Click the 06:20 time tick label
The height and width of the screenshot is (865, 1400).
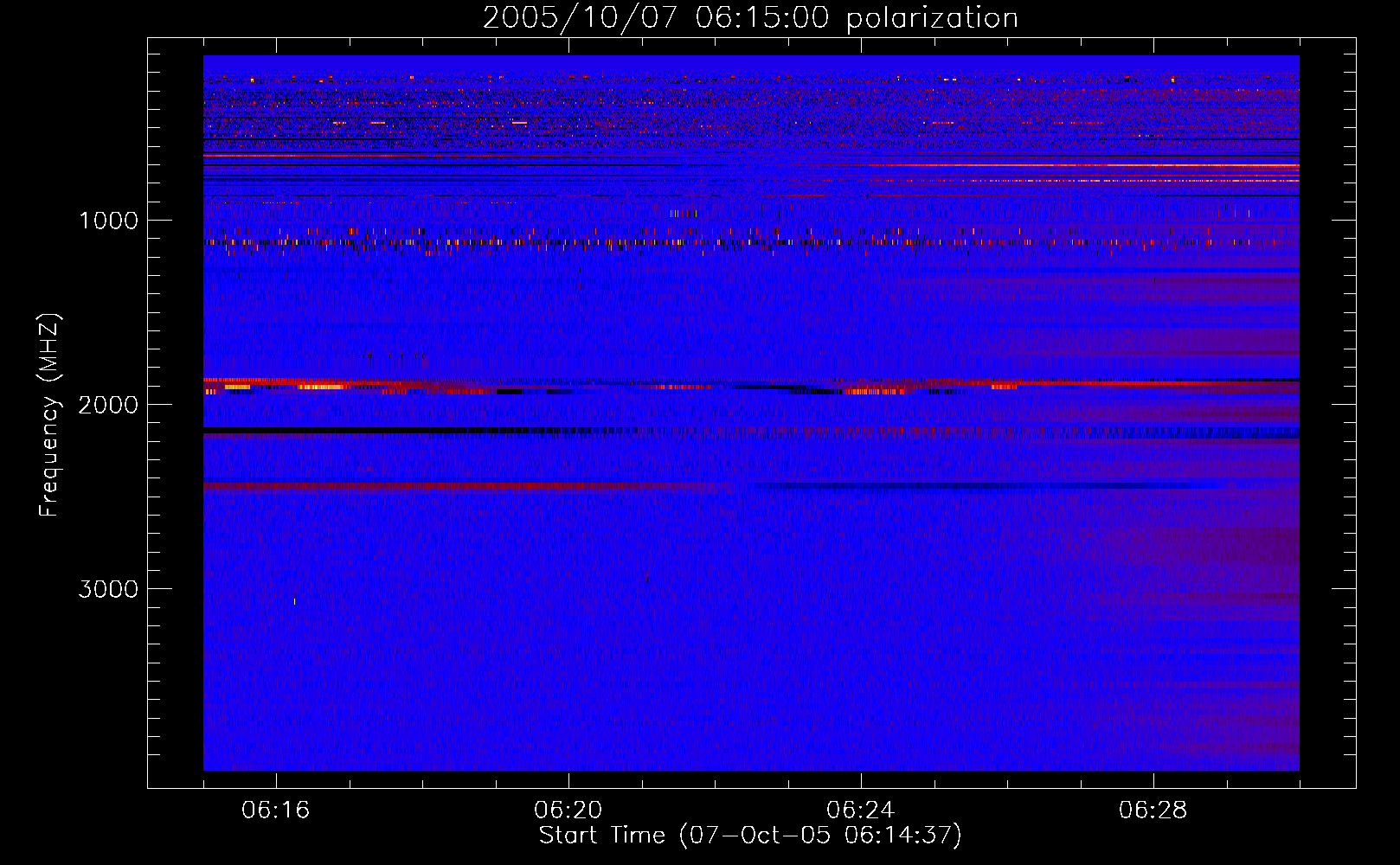pos(568,811)
